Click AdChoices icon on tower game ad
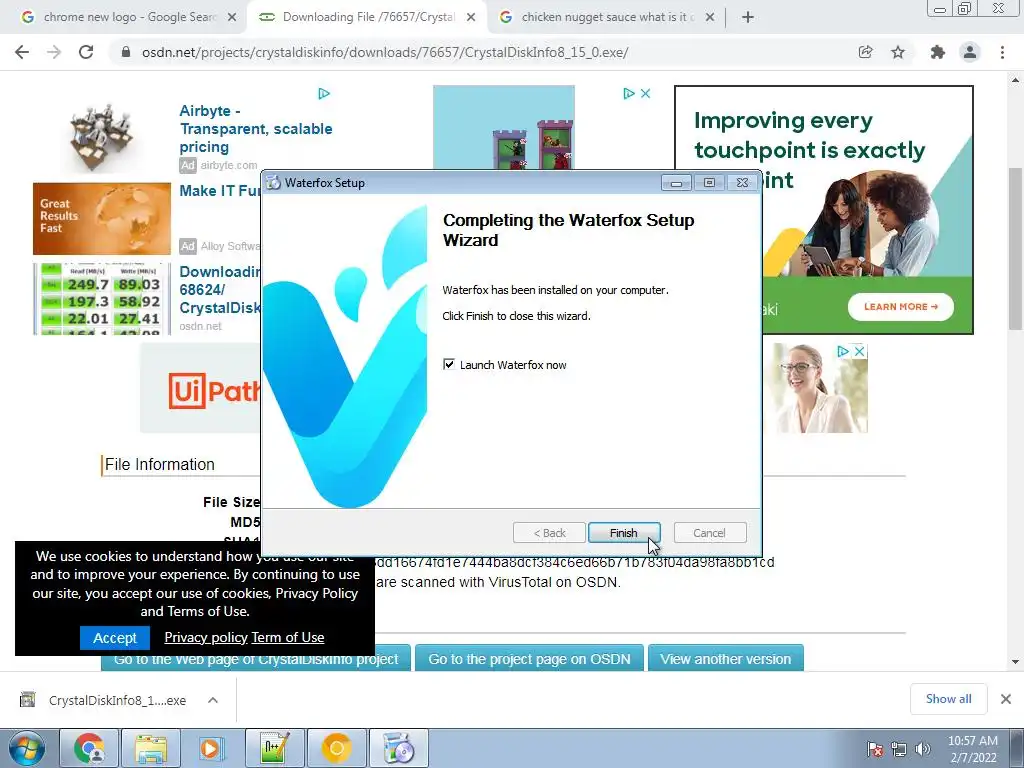The image size is (1024, 768). [x=628, y=93]
